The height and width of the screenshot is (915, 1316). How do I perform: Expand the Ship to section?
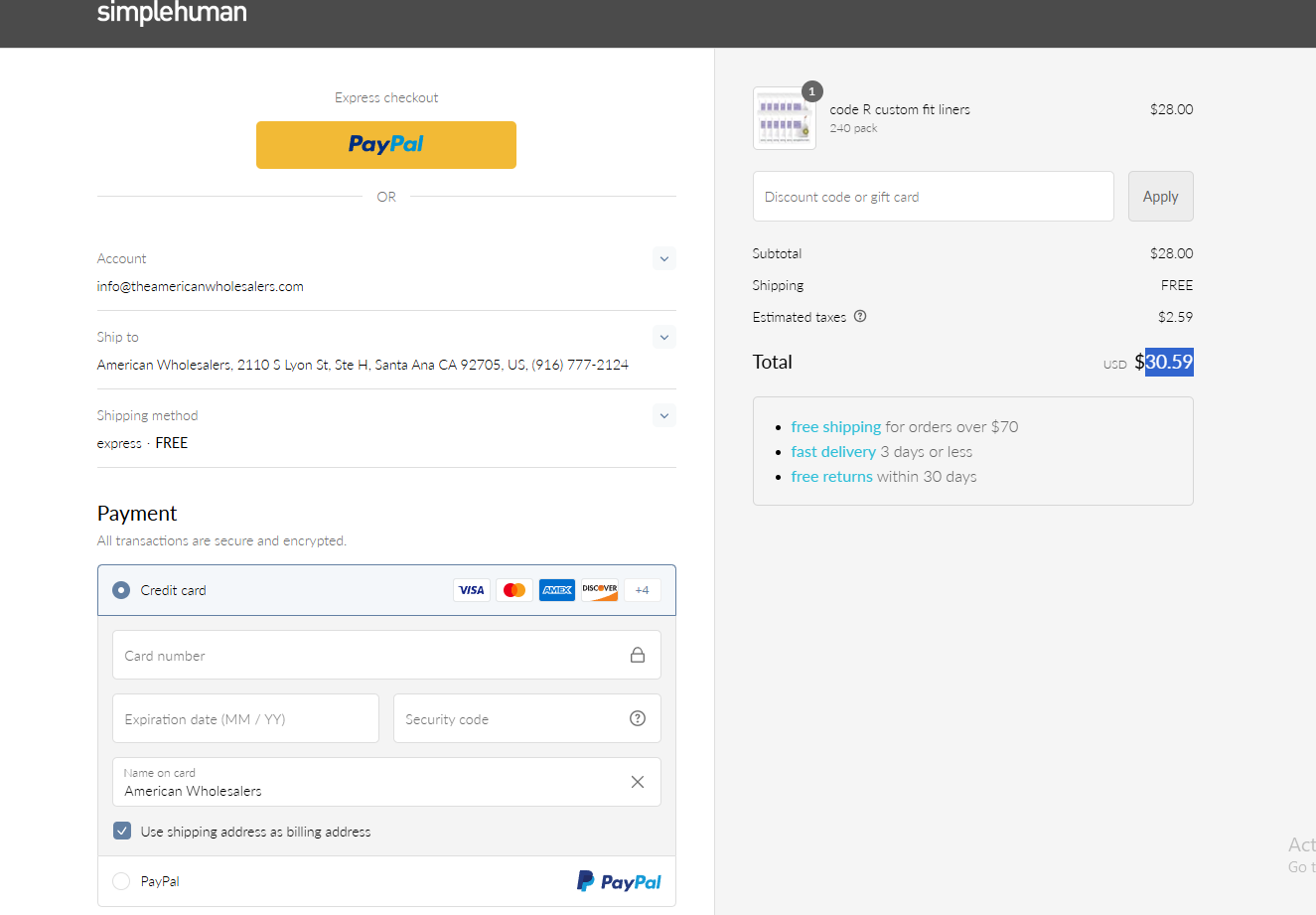[x=664, y=337]
